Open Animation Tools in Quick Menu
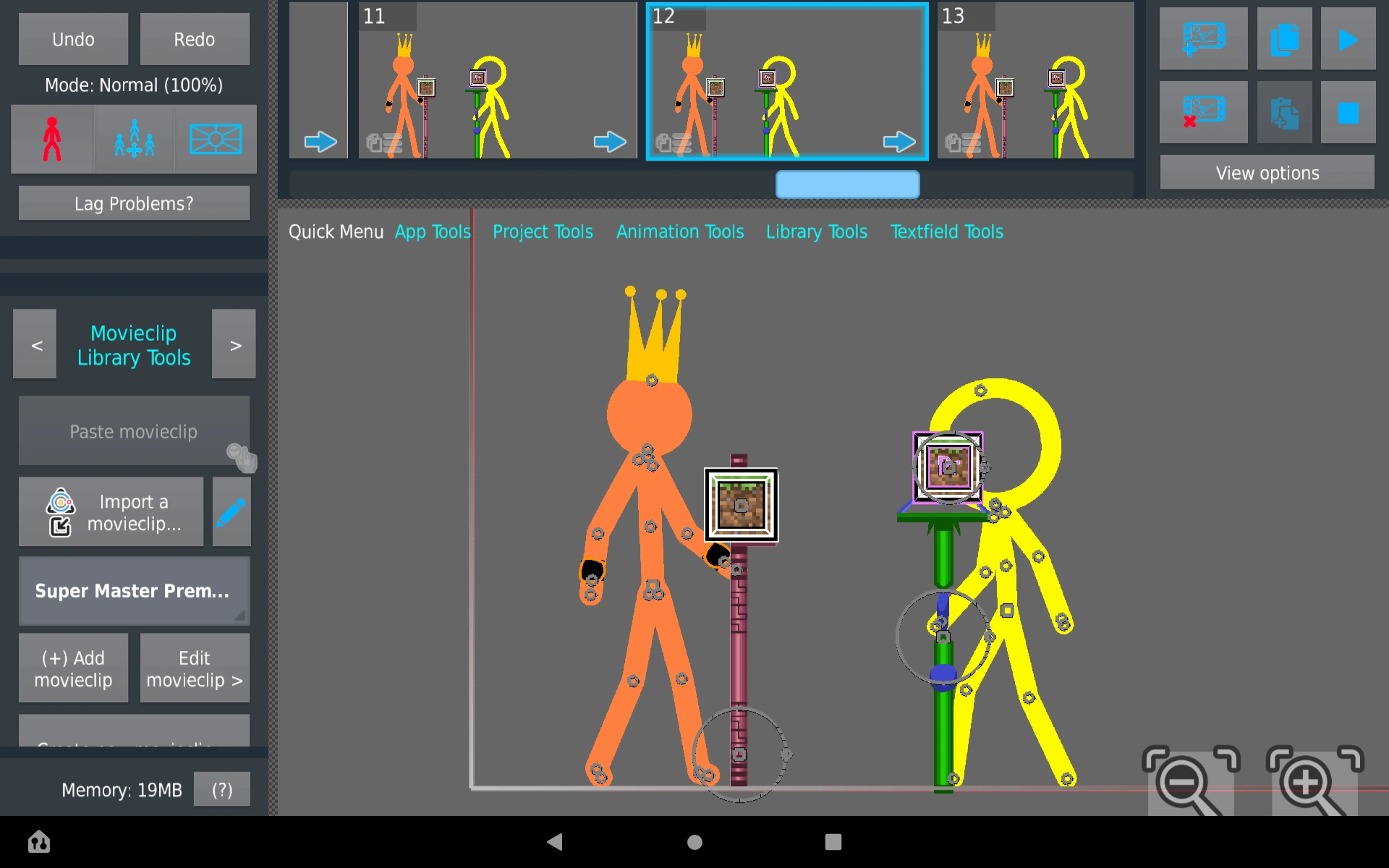 679,232
